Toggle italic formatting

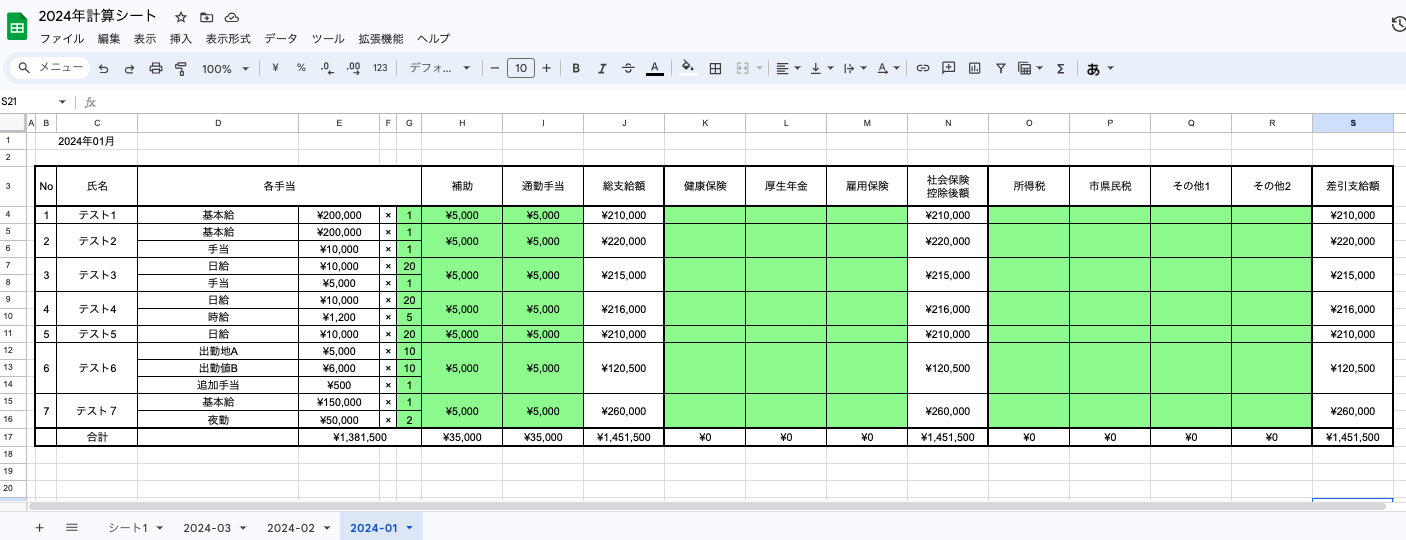[602, 69]
